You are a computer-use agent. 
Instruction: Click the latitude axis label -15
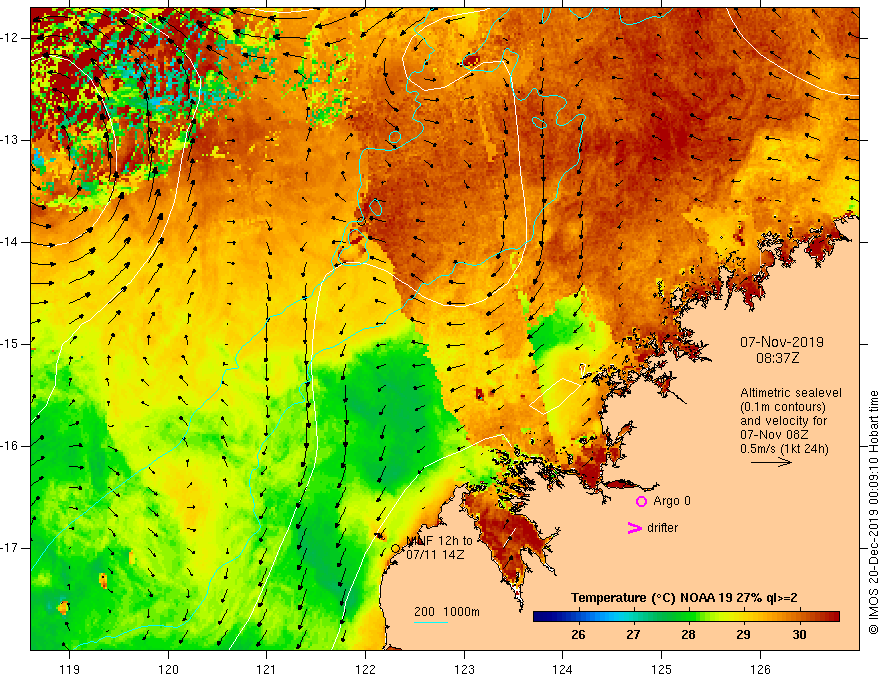tap(10, 344)
